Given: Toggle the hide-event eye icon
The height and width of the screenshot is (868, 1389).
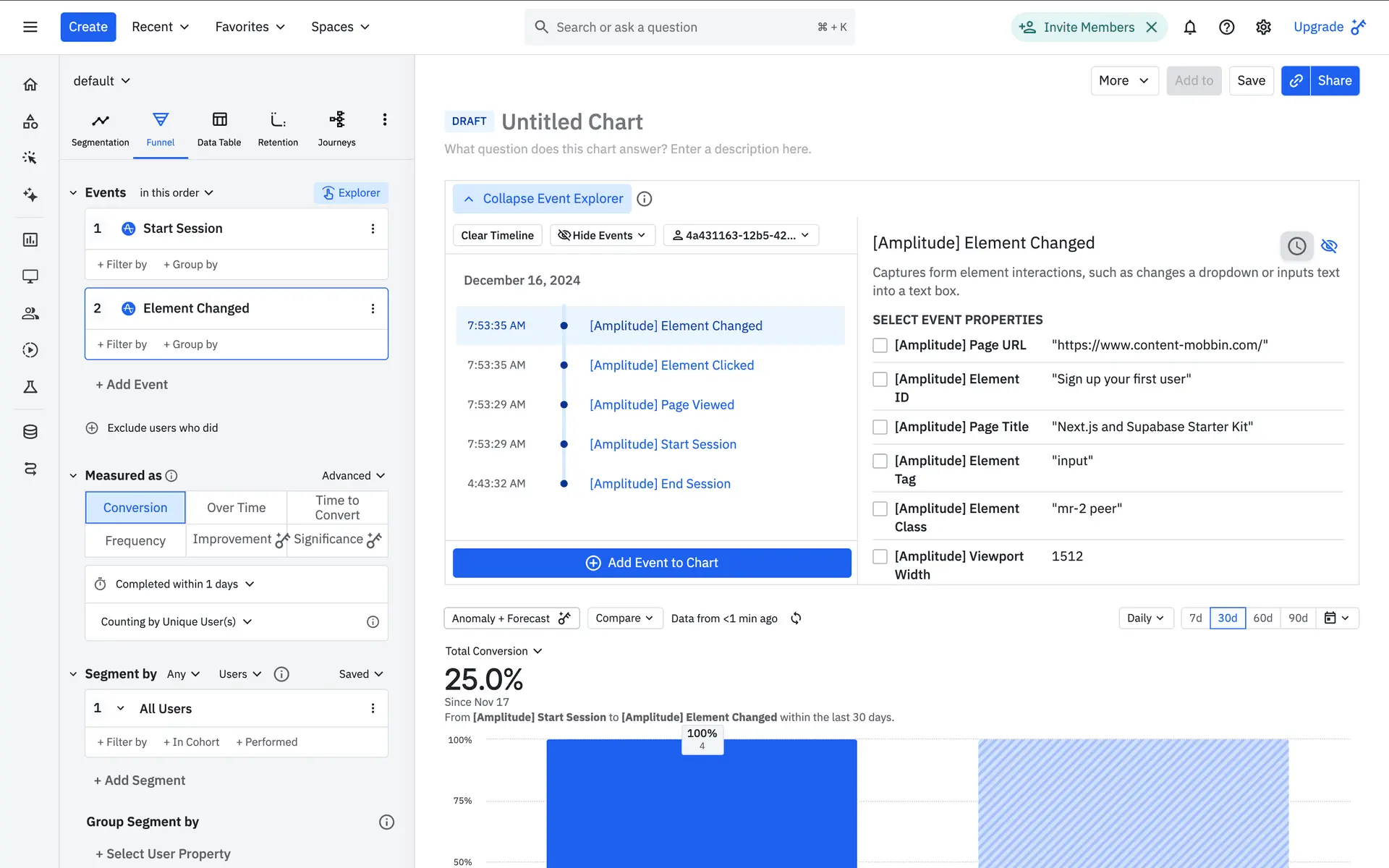Looking at the screenshot, I should click(x=1329, y=246).
